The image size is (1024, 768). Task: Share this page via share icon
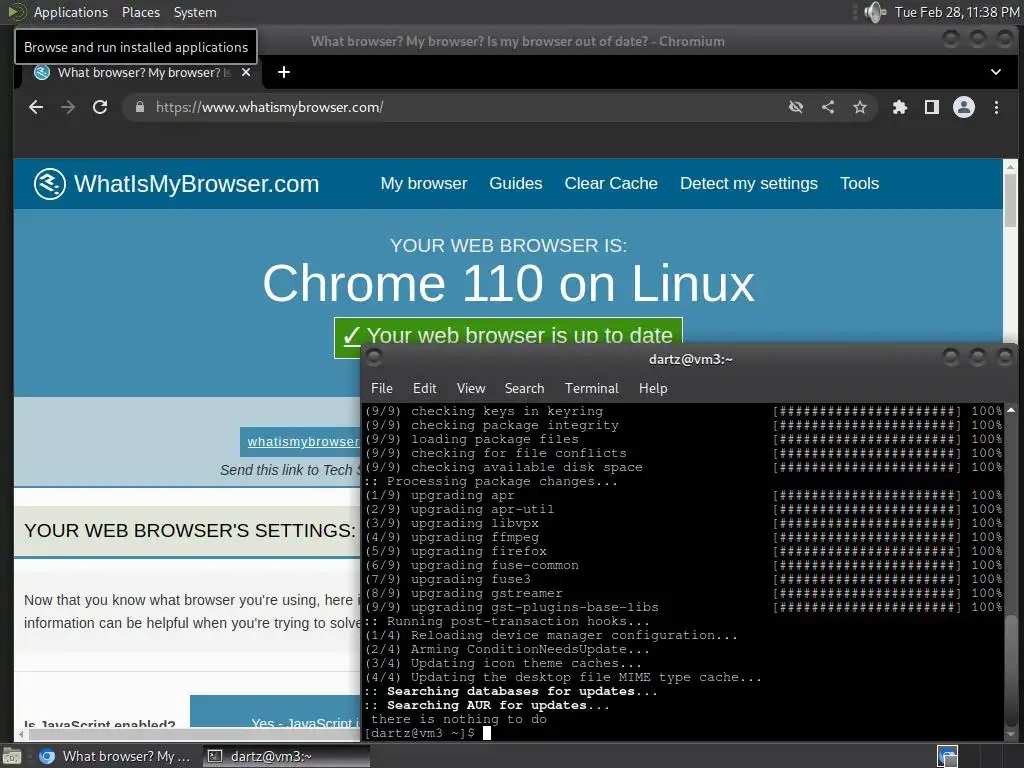(x=827, y=107)
